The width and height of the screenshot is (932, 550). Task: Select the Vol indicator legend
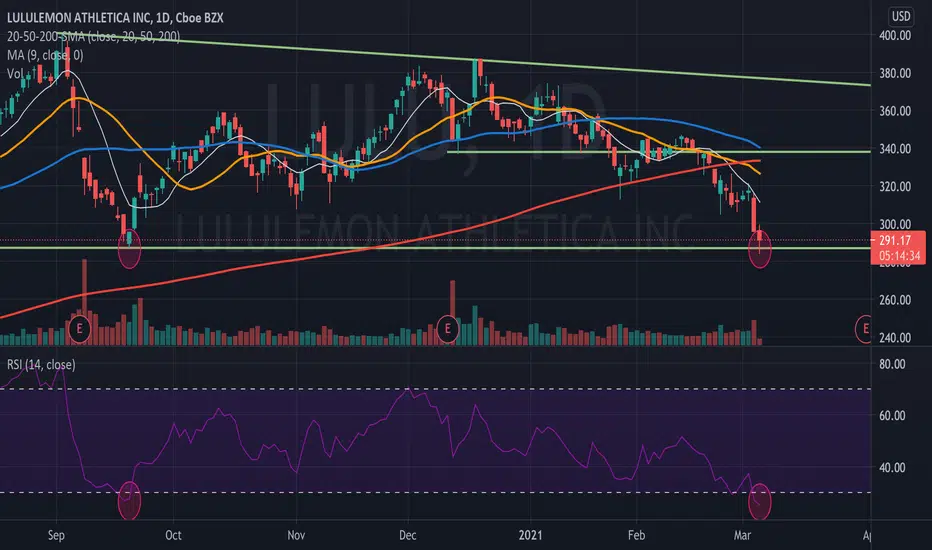click(x=15, y=74)
